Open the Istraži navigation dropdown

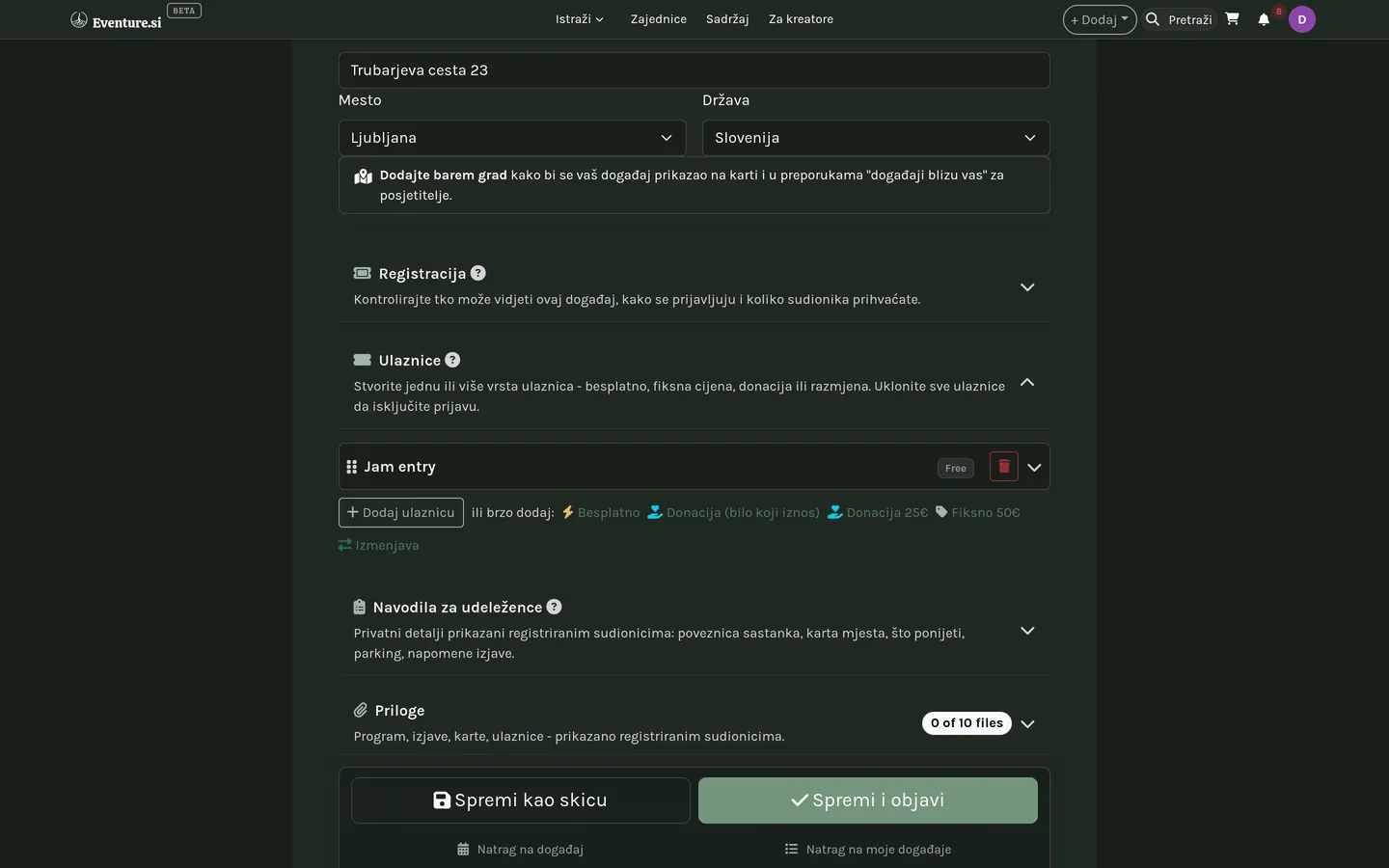tap(579, 19)
